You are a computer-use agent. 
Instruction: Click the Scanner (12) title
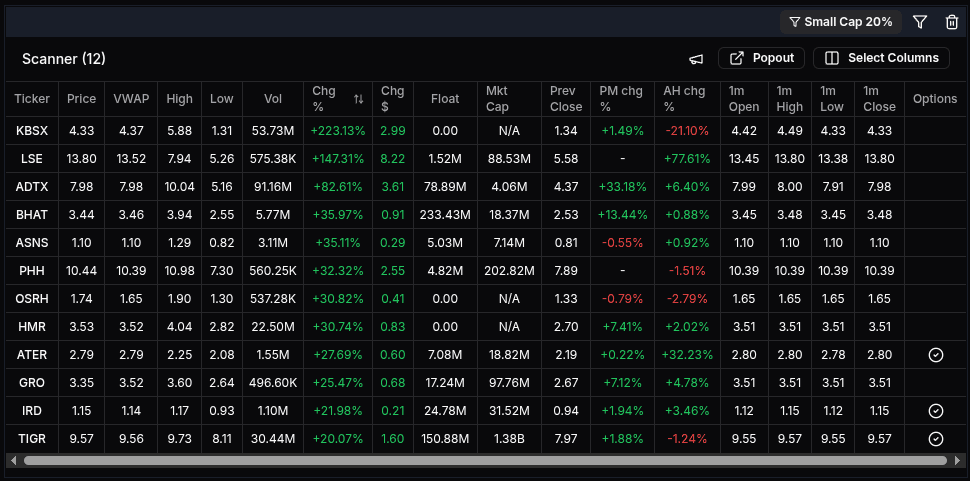tap(64, 59)
